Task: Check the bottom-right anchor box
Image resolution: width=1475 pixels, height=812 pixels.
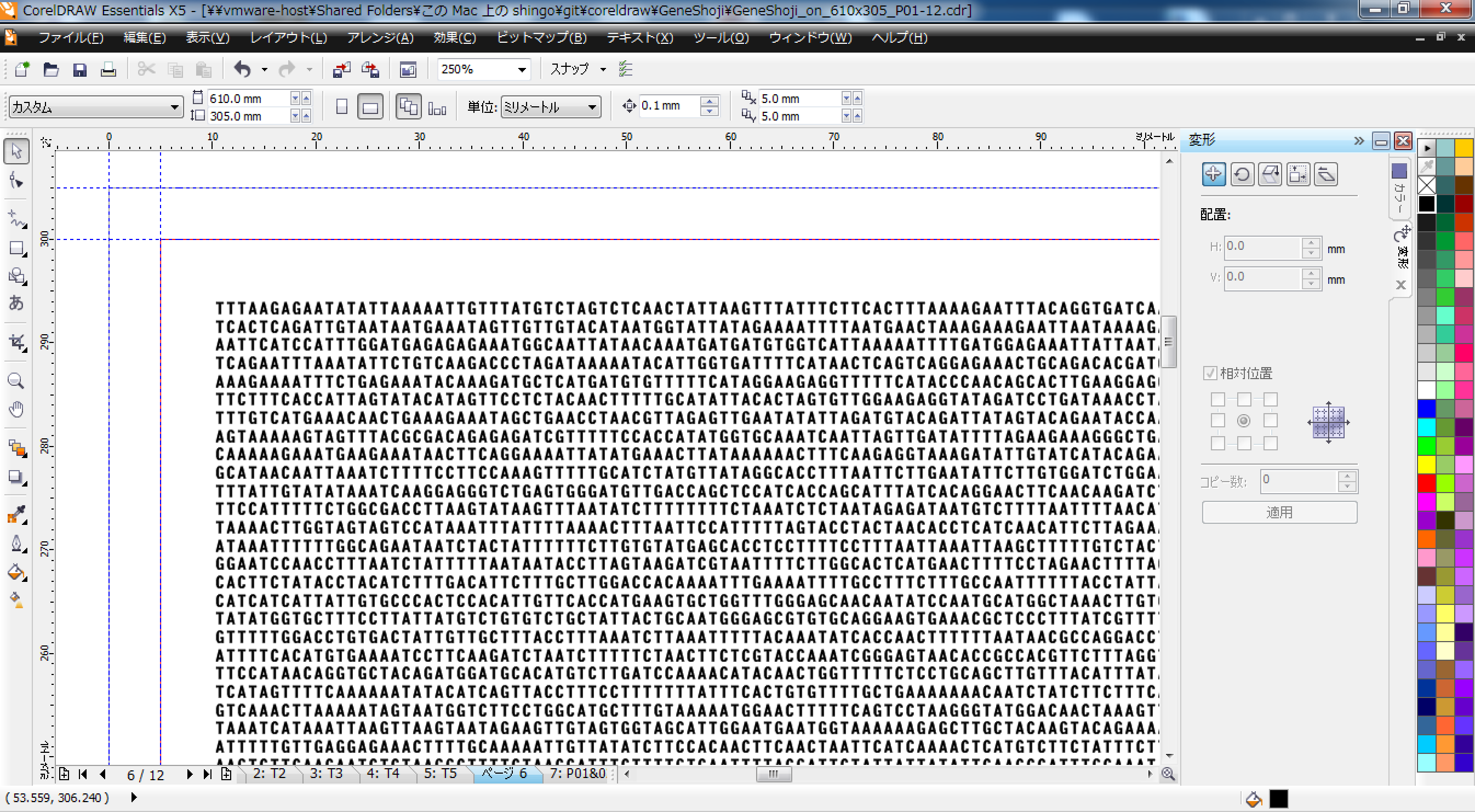Action: [x=1270, y=443]
